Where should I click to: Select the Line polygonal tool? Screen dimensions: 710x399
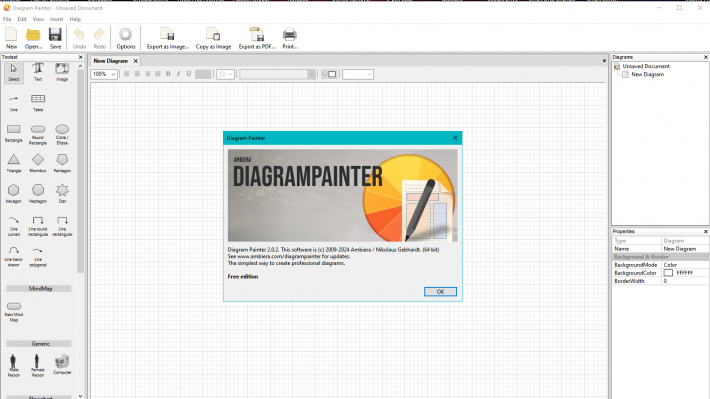coord(38,257)
